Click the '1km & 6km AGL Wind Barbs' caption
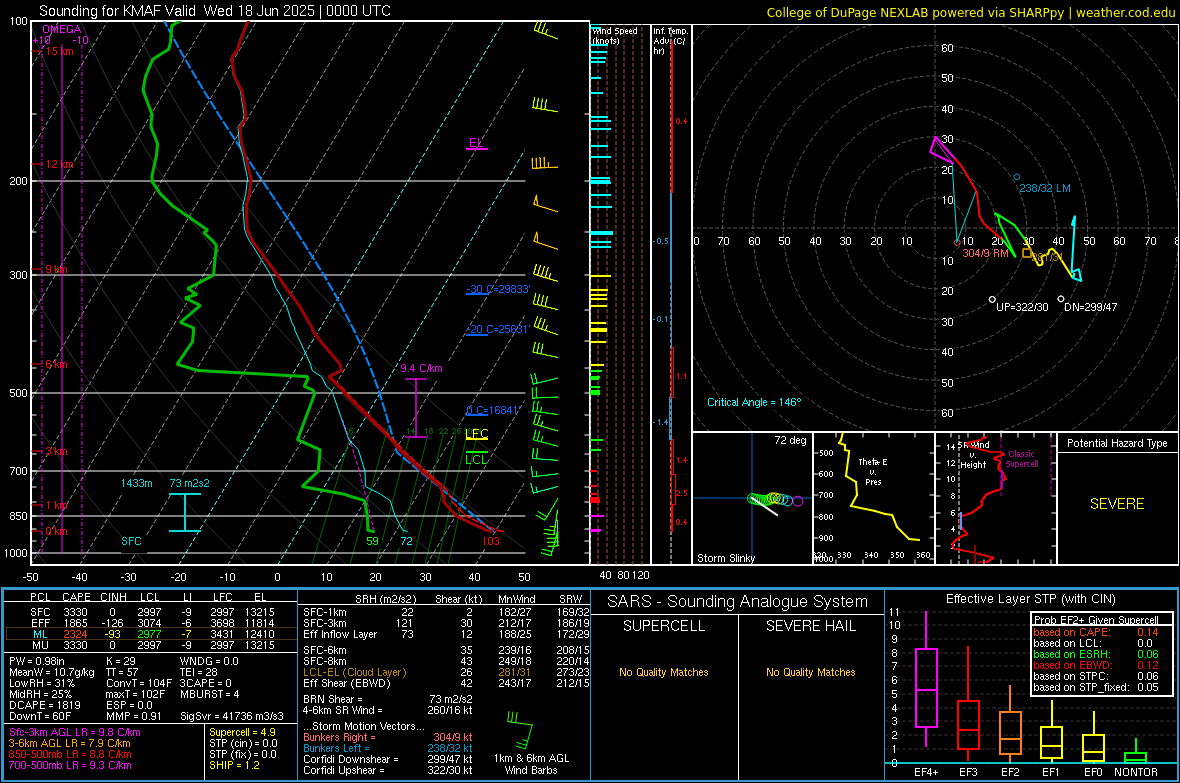This screenshot has height=783, width=1180. pos(531,764)
